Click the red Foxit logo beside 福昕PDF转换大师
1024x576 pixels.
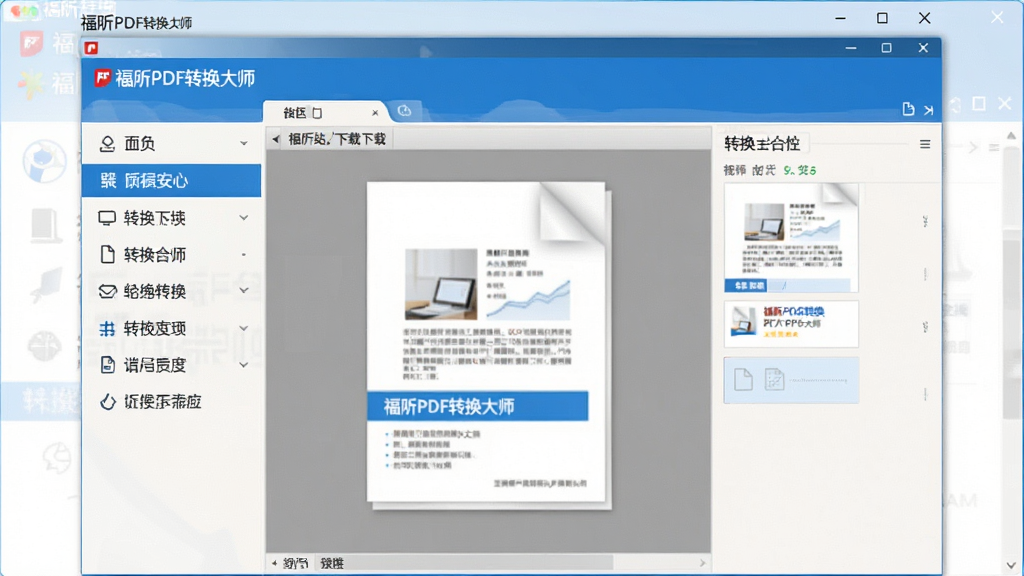tap(103, 78)
